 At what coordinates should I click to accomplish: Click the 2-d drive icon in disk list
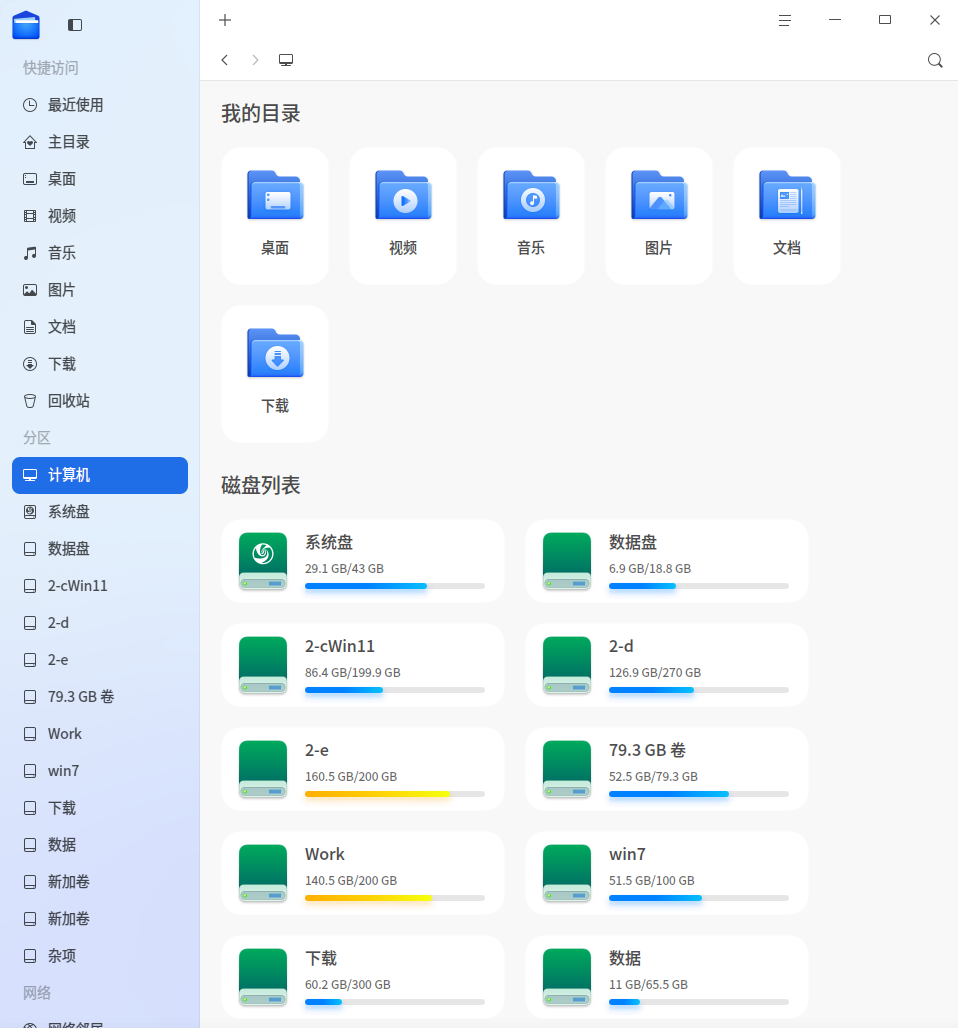click(x=567, y=665)
